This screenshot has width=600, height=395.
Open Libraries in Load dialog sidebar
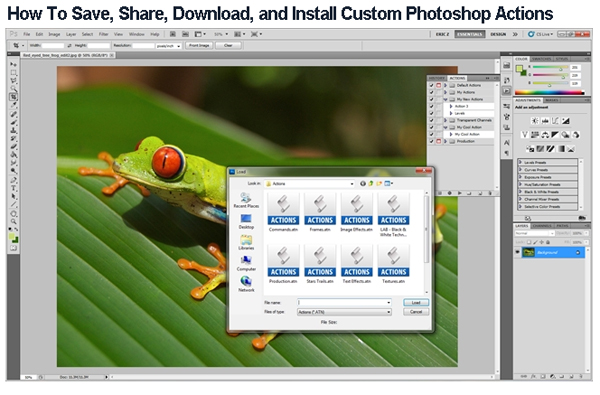pos(246,243)
